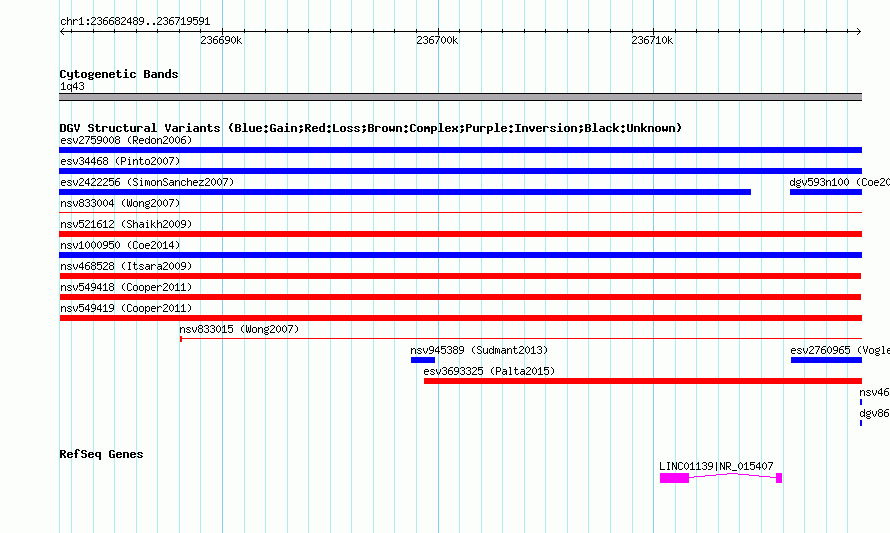
Task: Click the short blue bar of nsv945389
Action: (x=423, y=360)
